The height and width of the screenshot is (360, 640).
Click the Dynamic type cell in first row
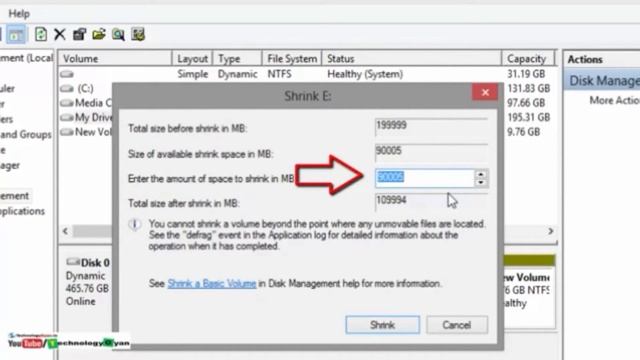point(237,74)
